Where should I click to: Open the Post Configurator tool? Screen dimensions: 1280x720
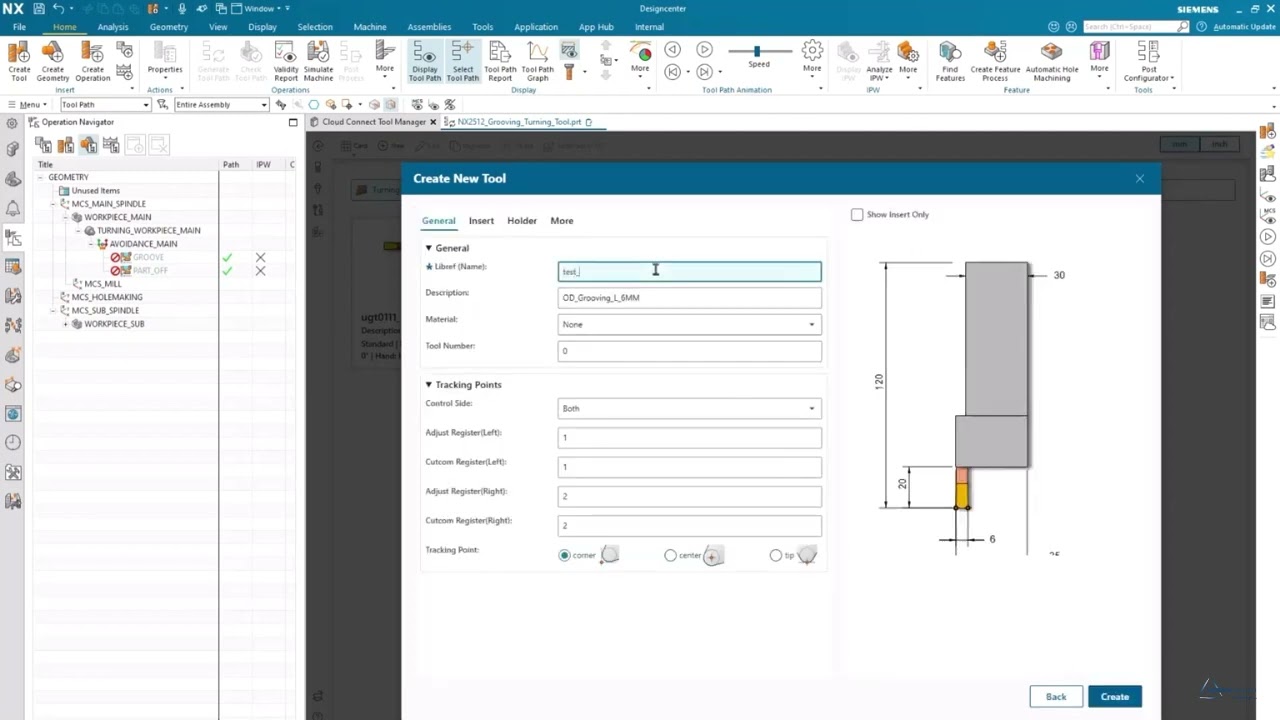(x=1148, y=61)
